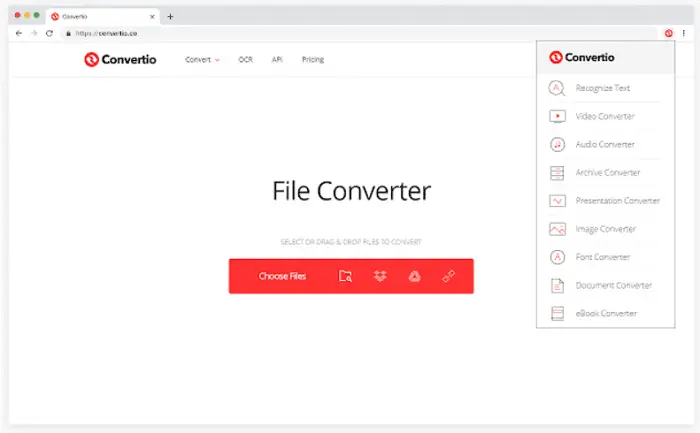Open Recognize Text from extension popup
The width and height of the screenshot is (700, 433).
pos(602,88)
